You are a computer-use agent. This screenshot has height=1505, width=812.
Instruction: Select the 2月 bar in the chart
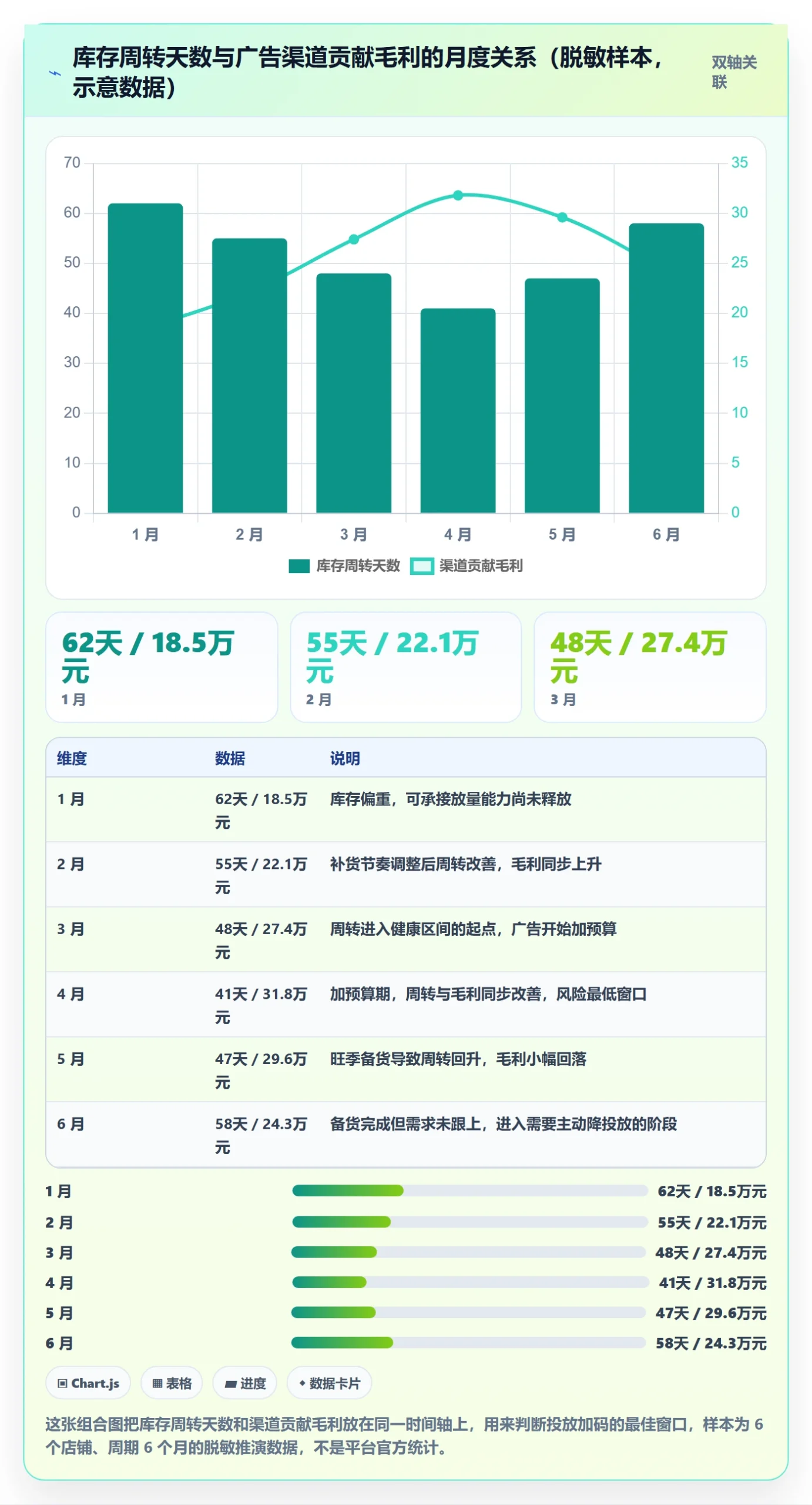click(x=250, y=376)
